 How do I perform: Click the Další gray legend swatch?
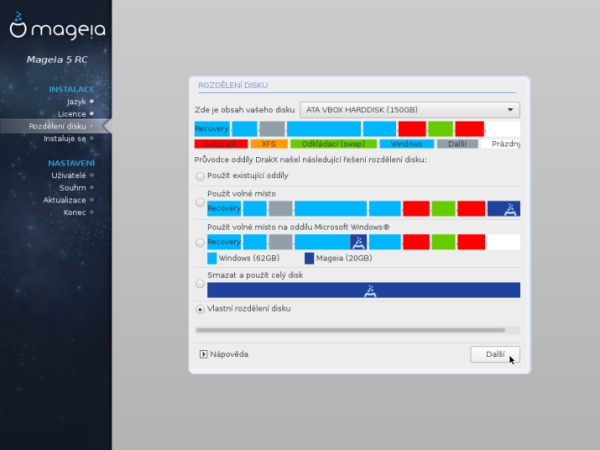pyautogui.click(x=457, y=144)
